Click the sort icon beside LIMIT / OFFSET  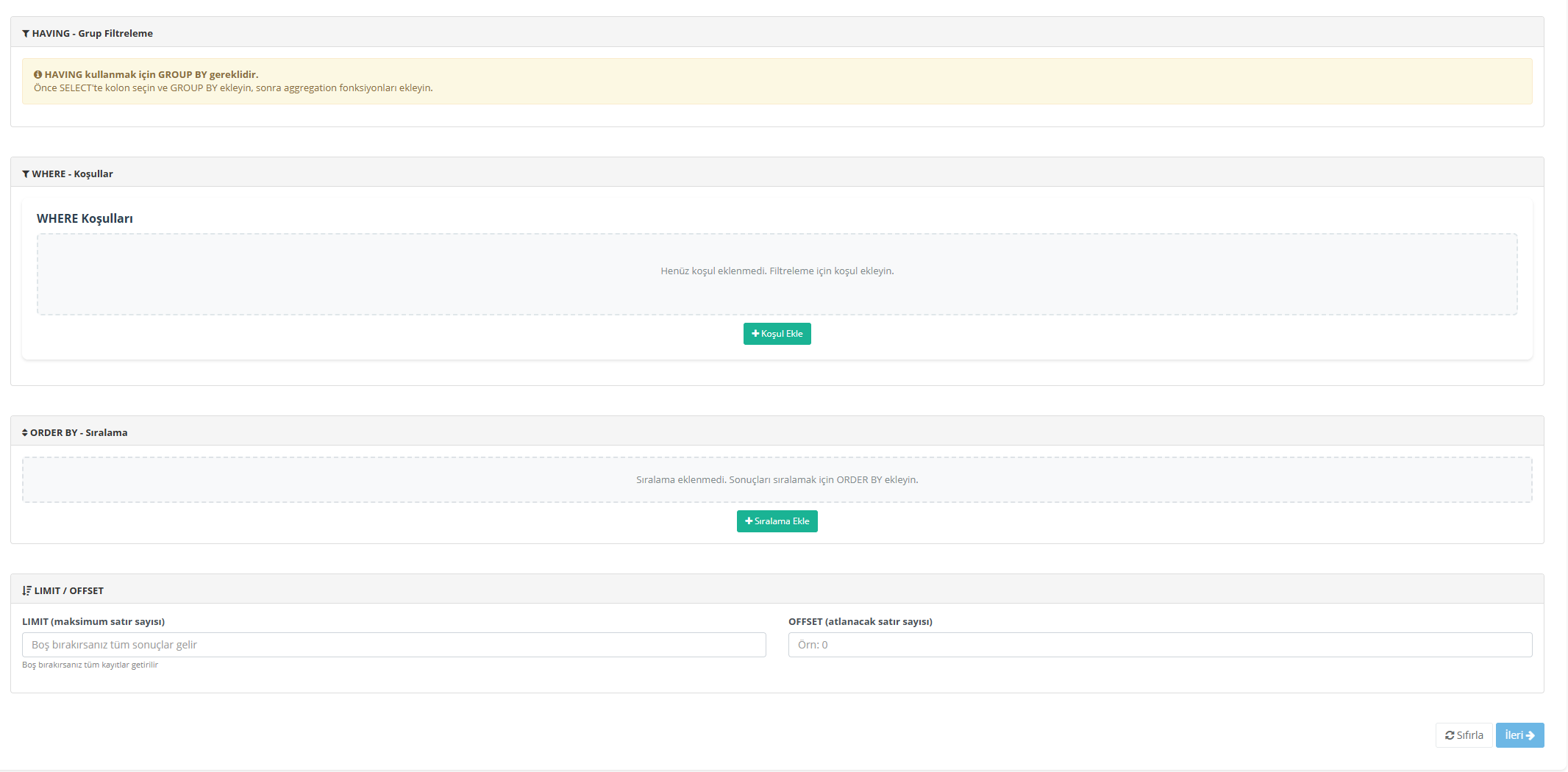tap(26, 591)
